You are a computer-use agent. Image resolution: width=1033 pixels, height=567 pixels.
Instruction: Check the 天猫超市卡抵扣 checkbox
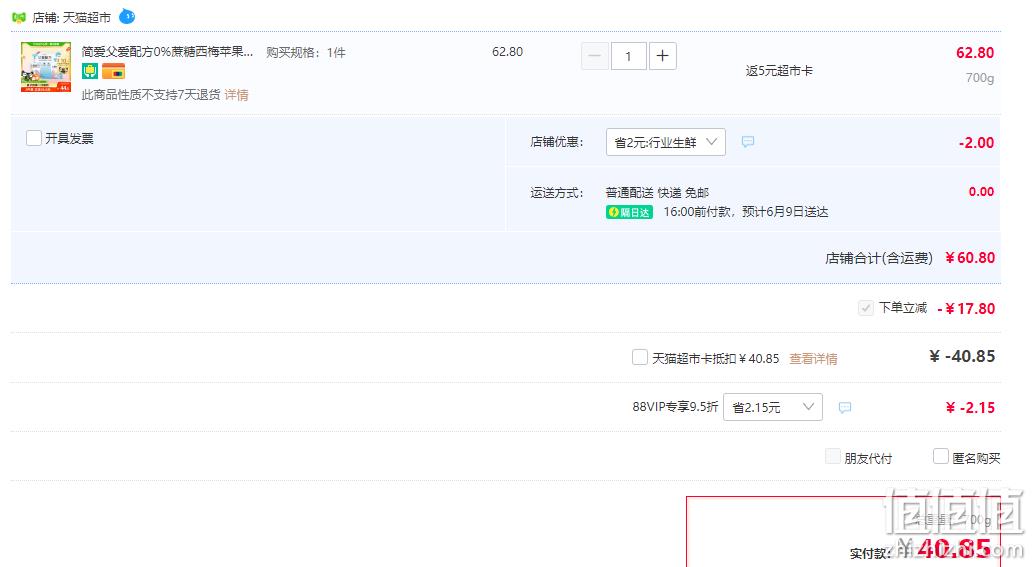tap(640, 358)
